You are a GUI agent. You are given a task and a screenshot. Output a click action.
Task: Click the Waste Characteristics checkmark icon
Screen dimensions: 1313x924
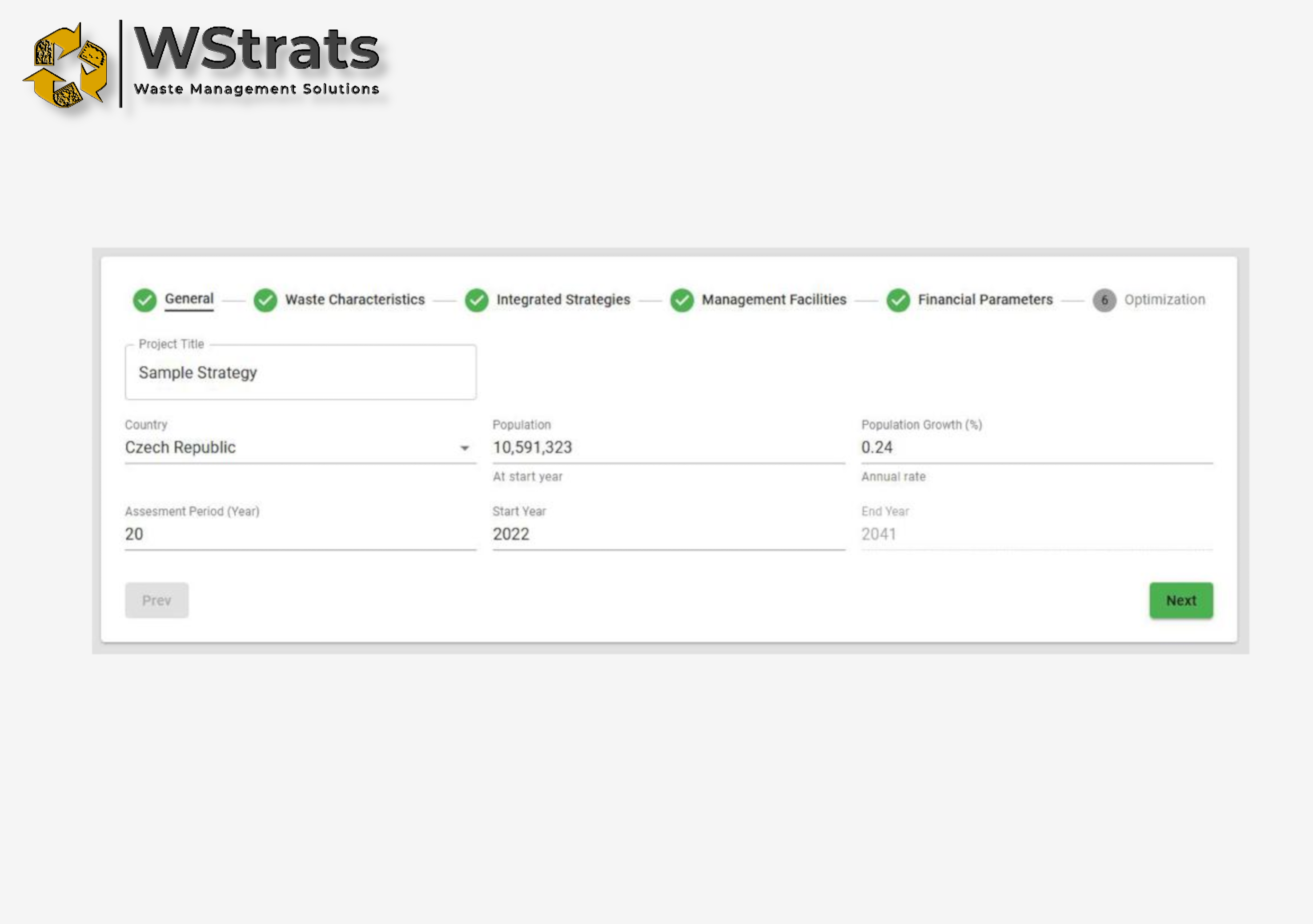[x=265, y=300]
